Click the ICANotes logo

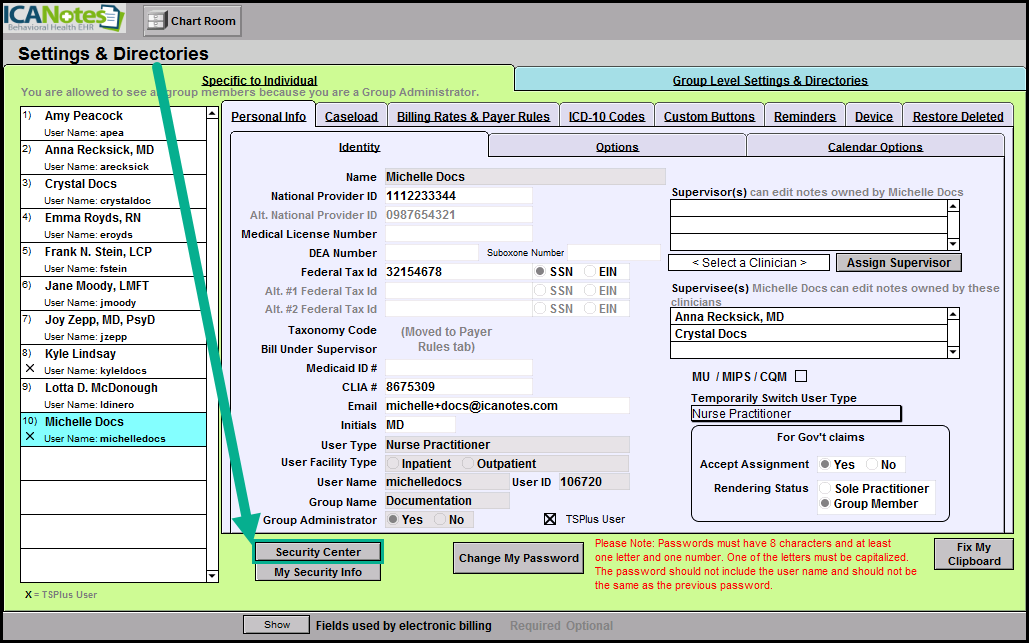(x=63, y=18)
